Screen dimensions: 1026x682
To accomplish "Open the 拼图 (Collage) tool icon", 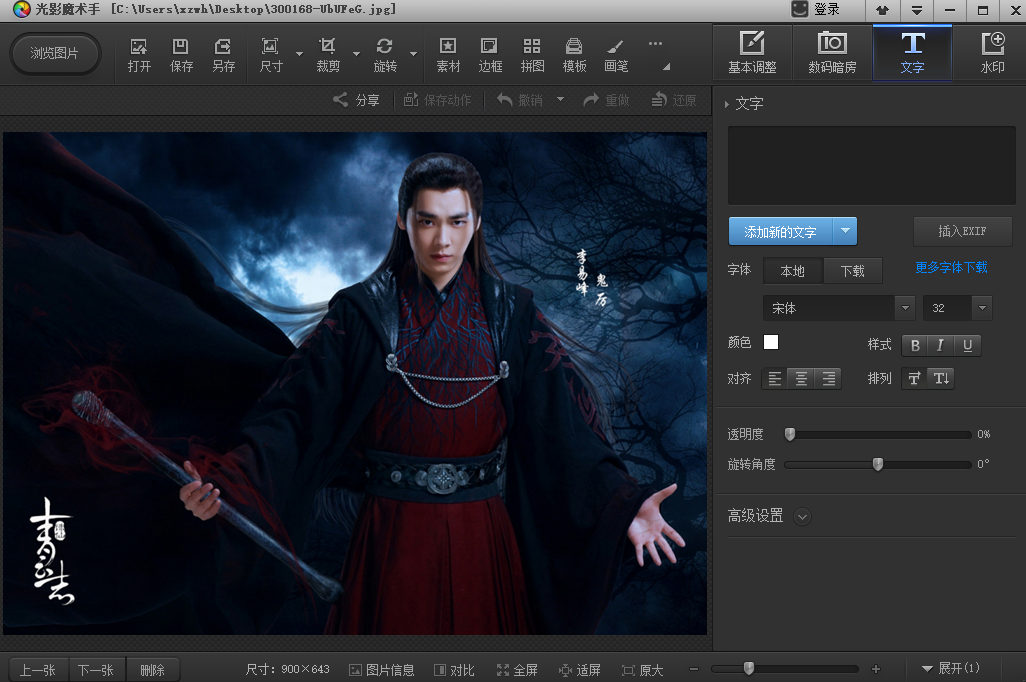I will coord(532,54).
